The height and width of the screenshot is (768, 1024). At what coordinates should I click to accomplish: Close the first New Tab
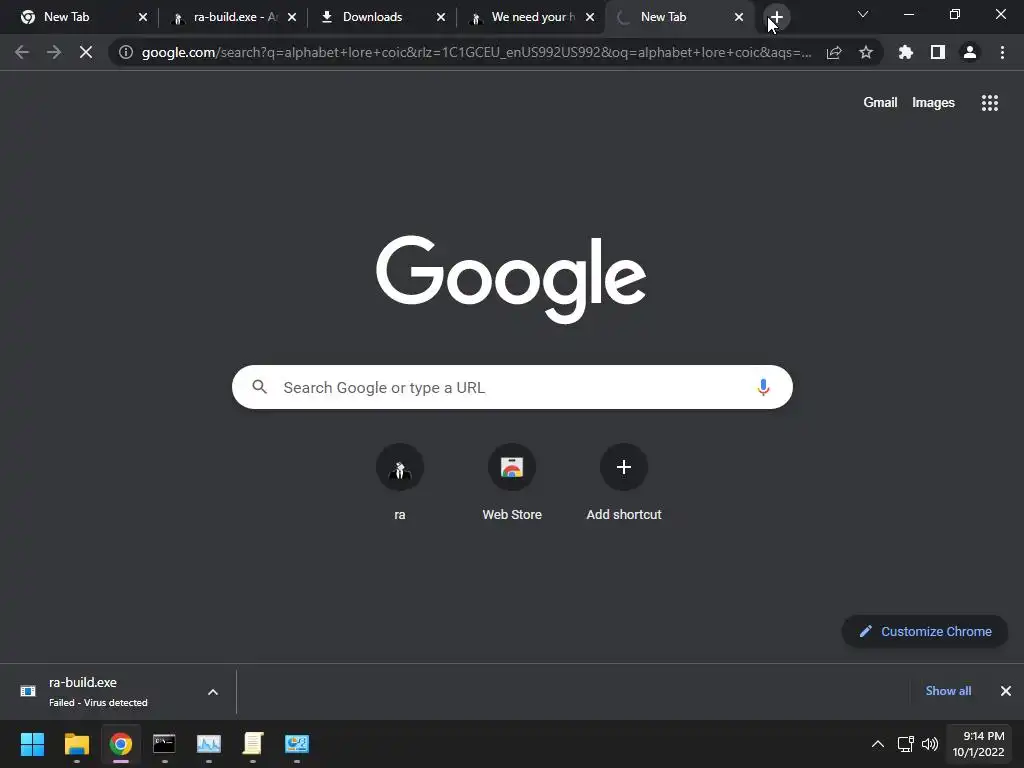pyautogui.click(x=143, y=17)
